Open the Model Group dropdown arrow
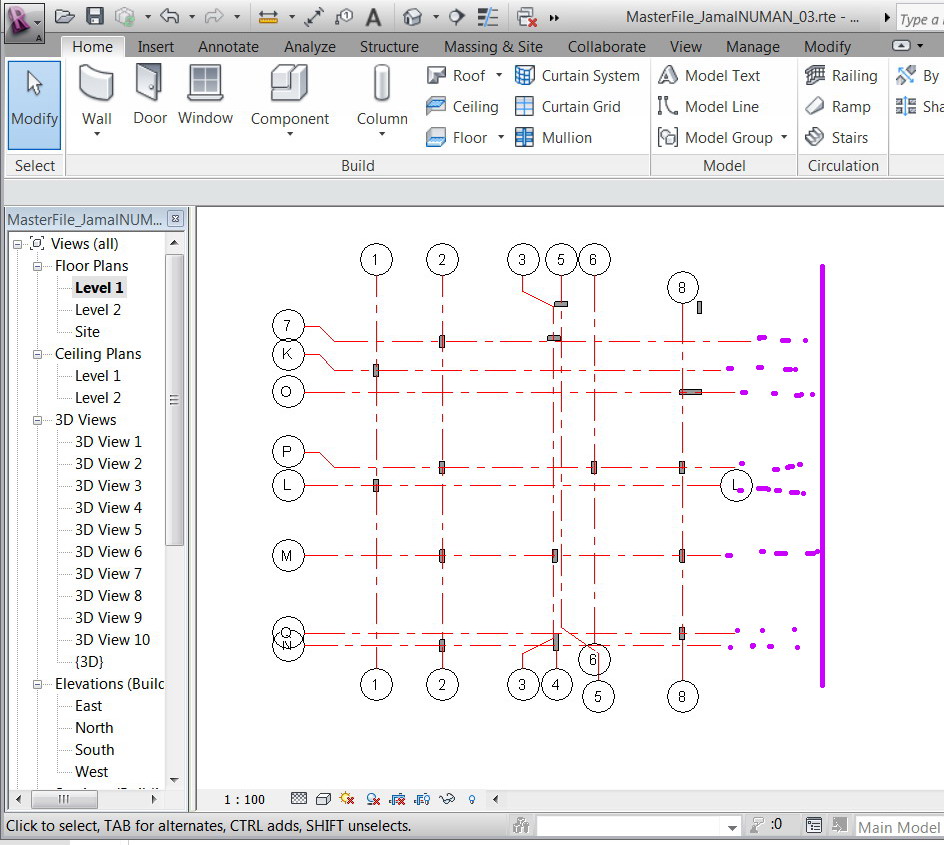This screenshot has width=944, height=845. pyautogui.click(x=784, y=137)
